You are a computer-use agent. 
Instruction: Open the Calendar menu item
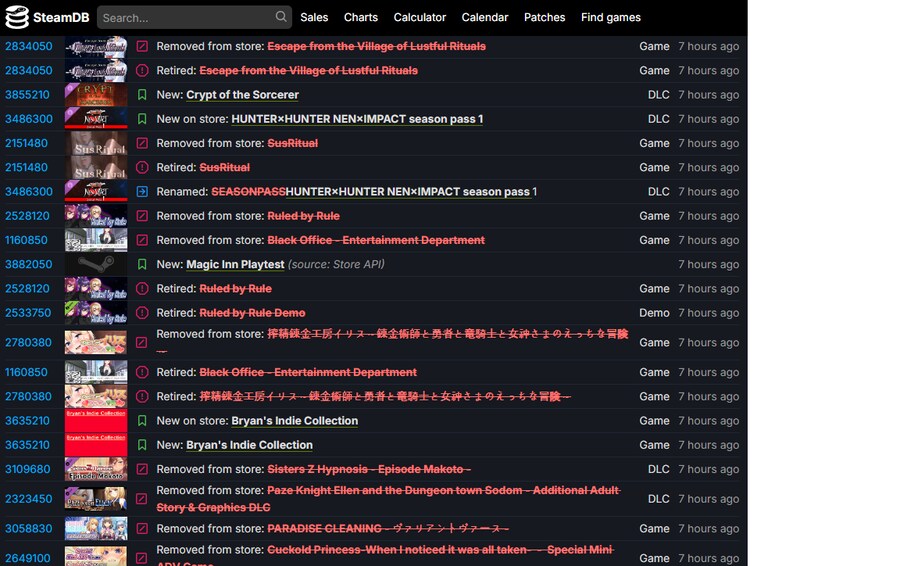[484, 17]
